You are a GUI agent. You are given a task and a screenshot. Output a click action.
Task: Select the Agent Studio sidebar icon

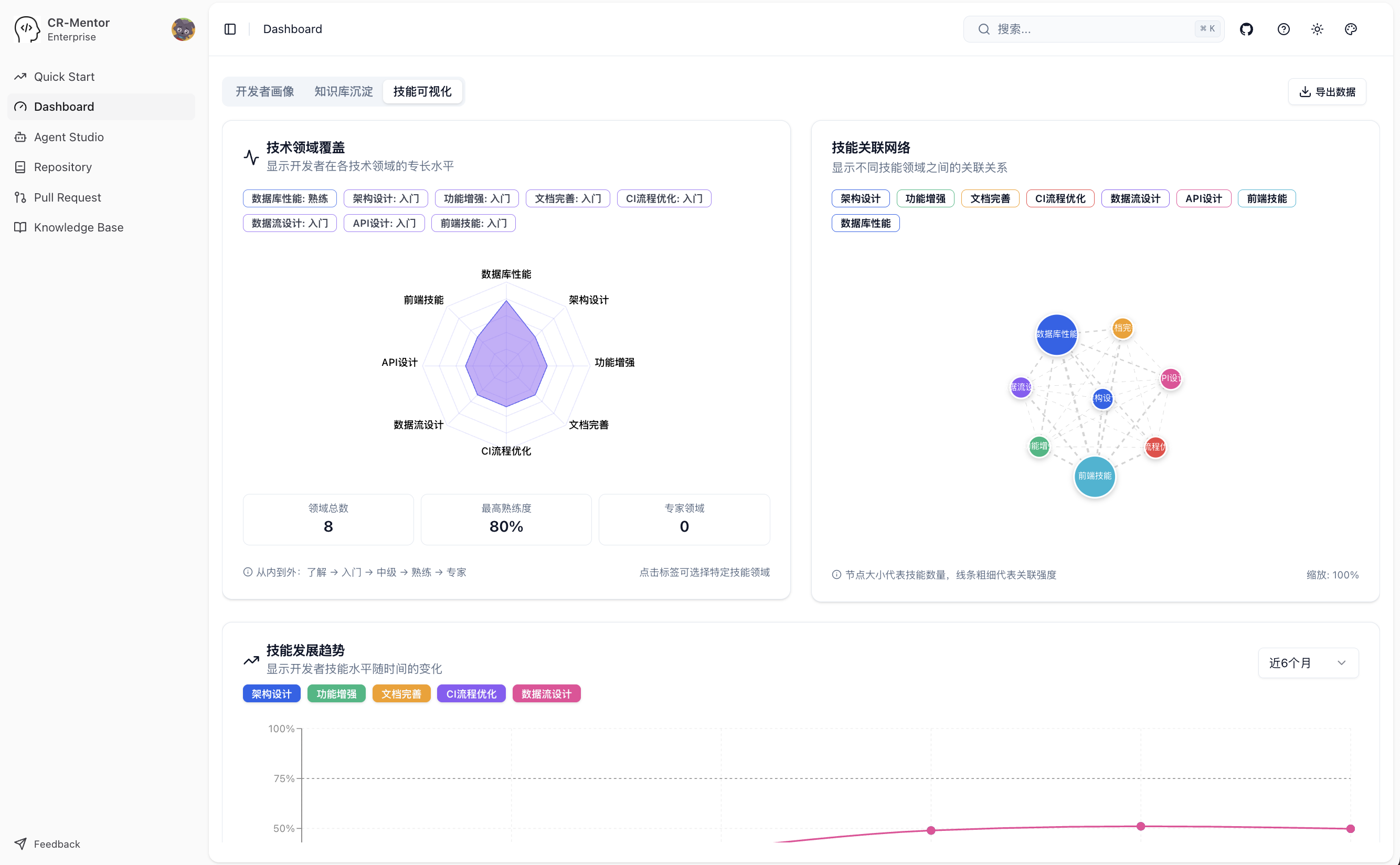[x=20, y=136]
